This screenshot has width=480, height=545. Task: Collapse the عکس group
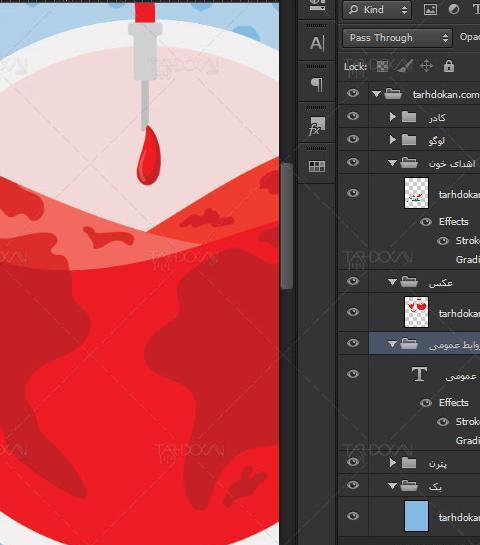[x=392, y=282]
